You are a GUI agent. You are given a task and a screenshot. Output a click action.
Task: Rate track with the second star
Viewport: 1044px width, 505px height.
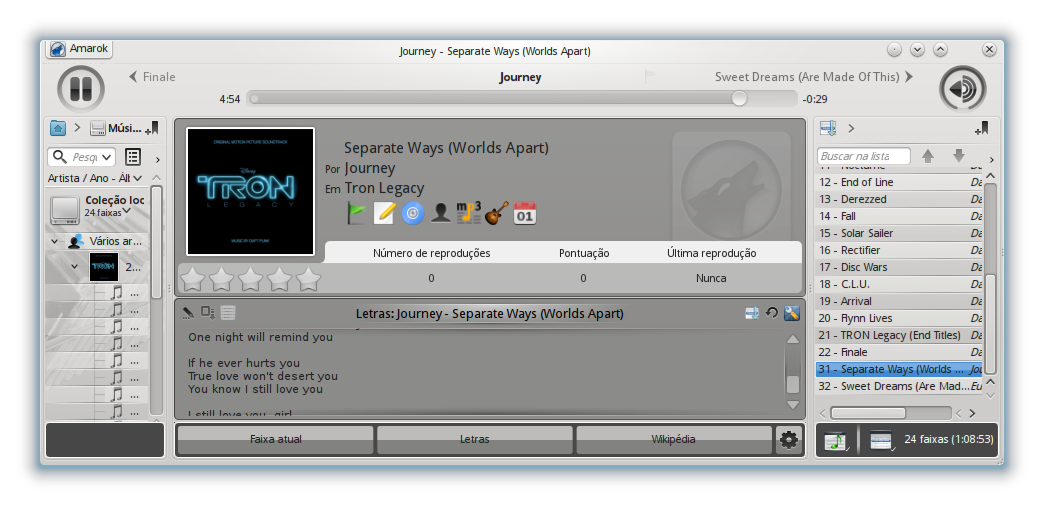[221, 278]
